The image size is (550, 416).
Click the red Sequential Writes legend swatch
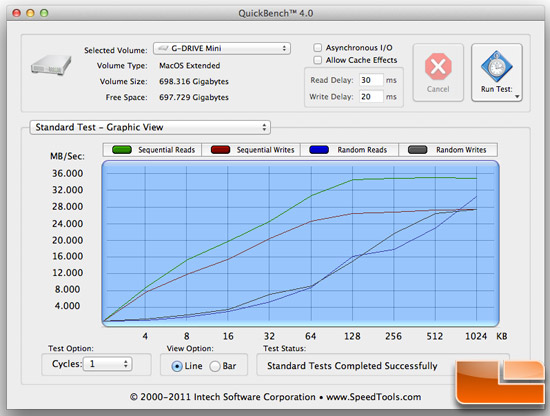tap(220, 150)
